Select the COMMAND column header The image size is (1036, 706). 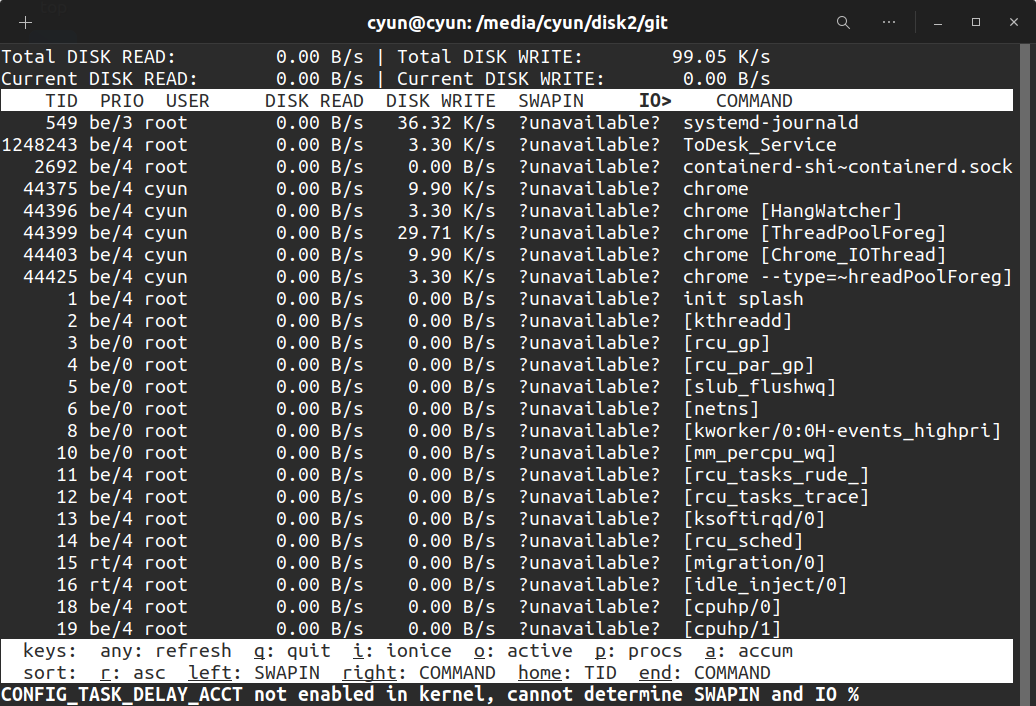(754, 101)
